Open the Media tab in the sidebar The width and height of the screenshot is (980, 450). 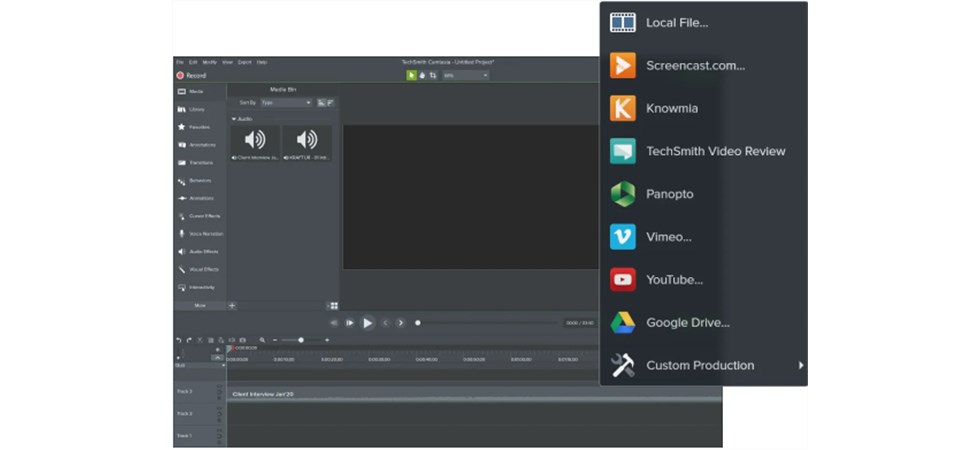(x=200, y=91)
